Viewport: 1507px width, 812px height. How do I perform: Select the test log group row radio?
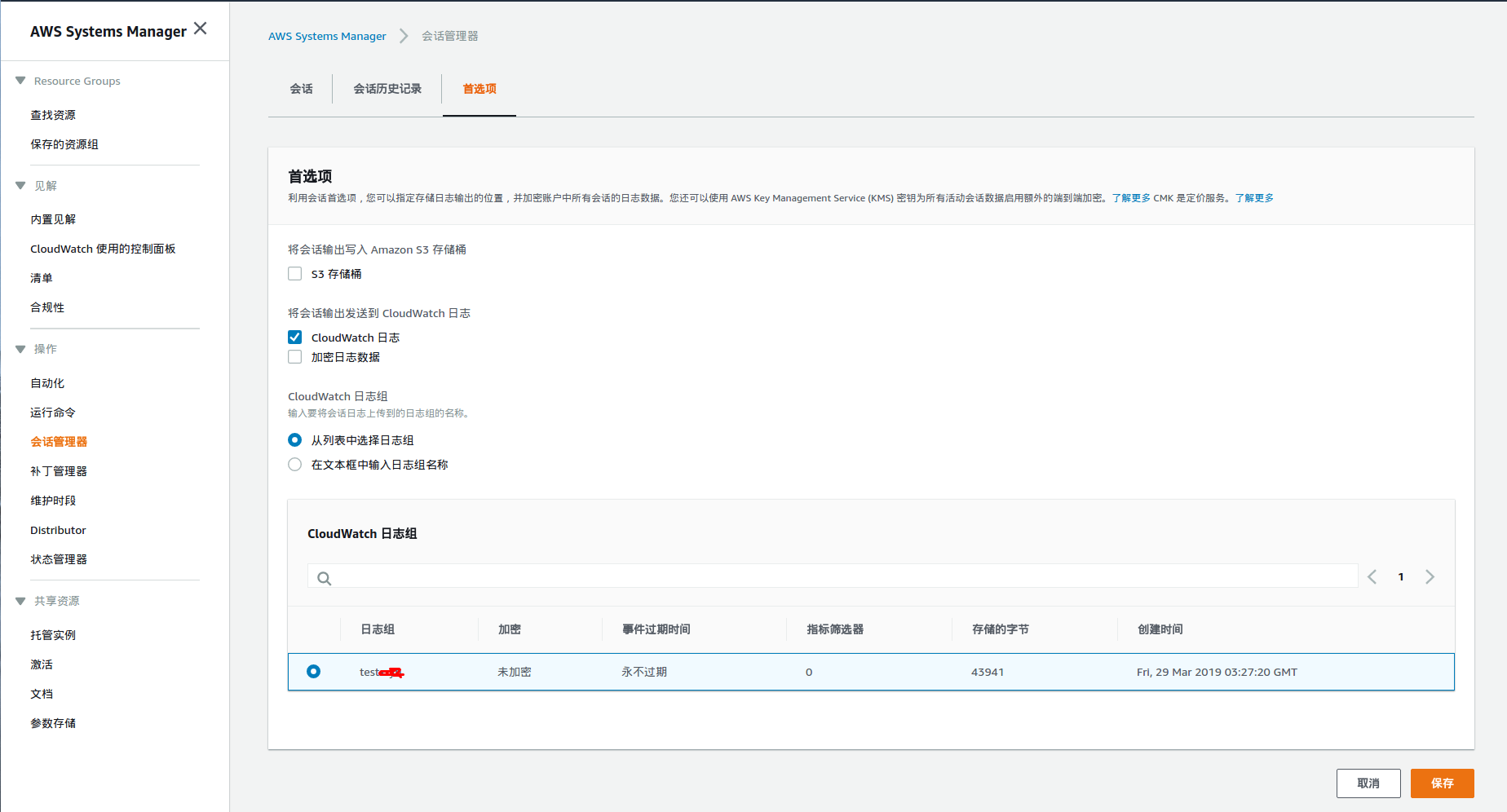coord(313,671)
